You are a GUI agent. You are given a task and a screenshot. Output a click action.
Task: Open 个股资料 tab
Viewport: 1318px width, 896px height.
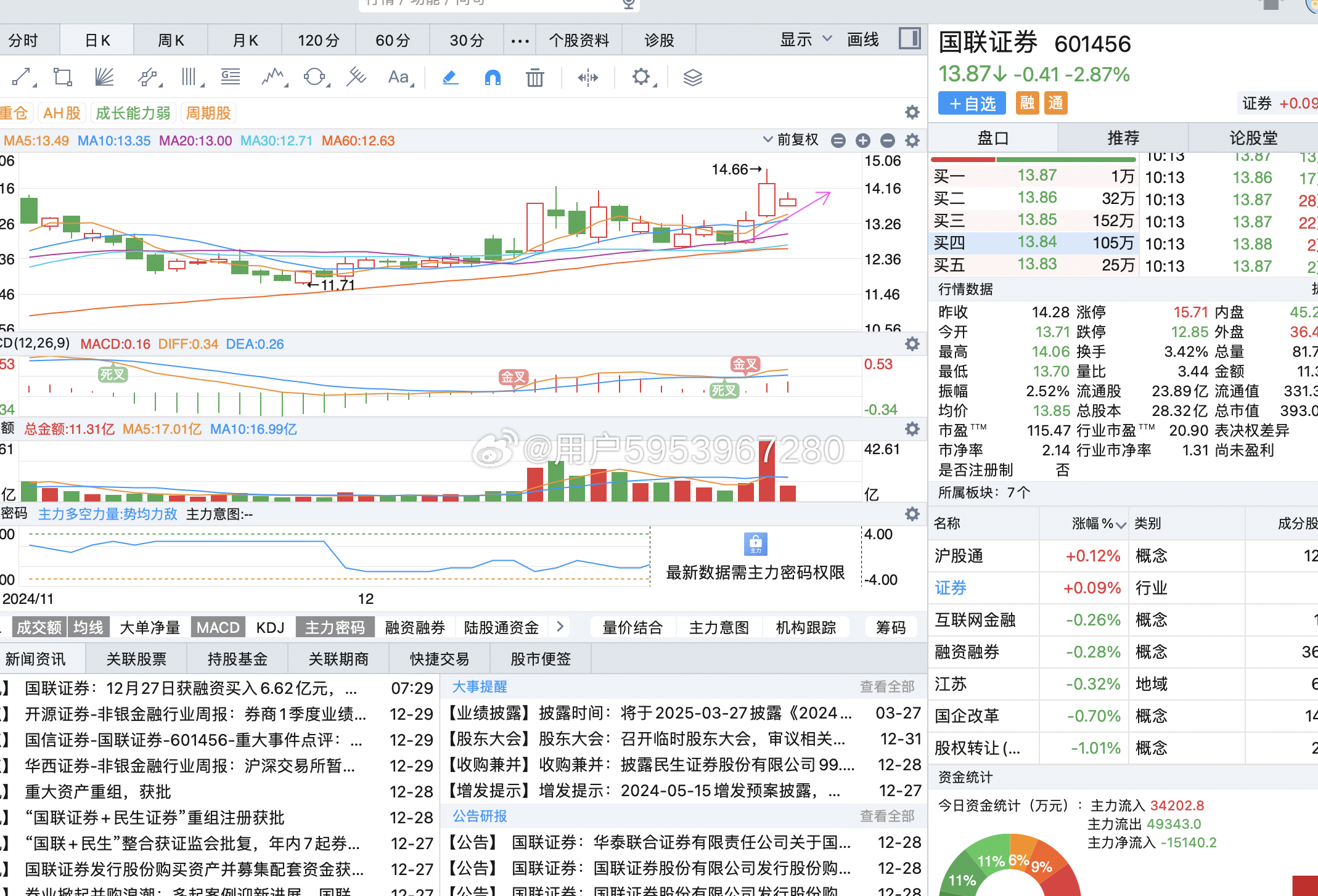tap(579, 41)
